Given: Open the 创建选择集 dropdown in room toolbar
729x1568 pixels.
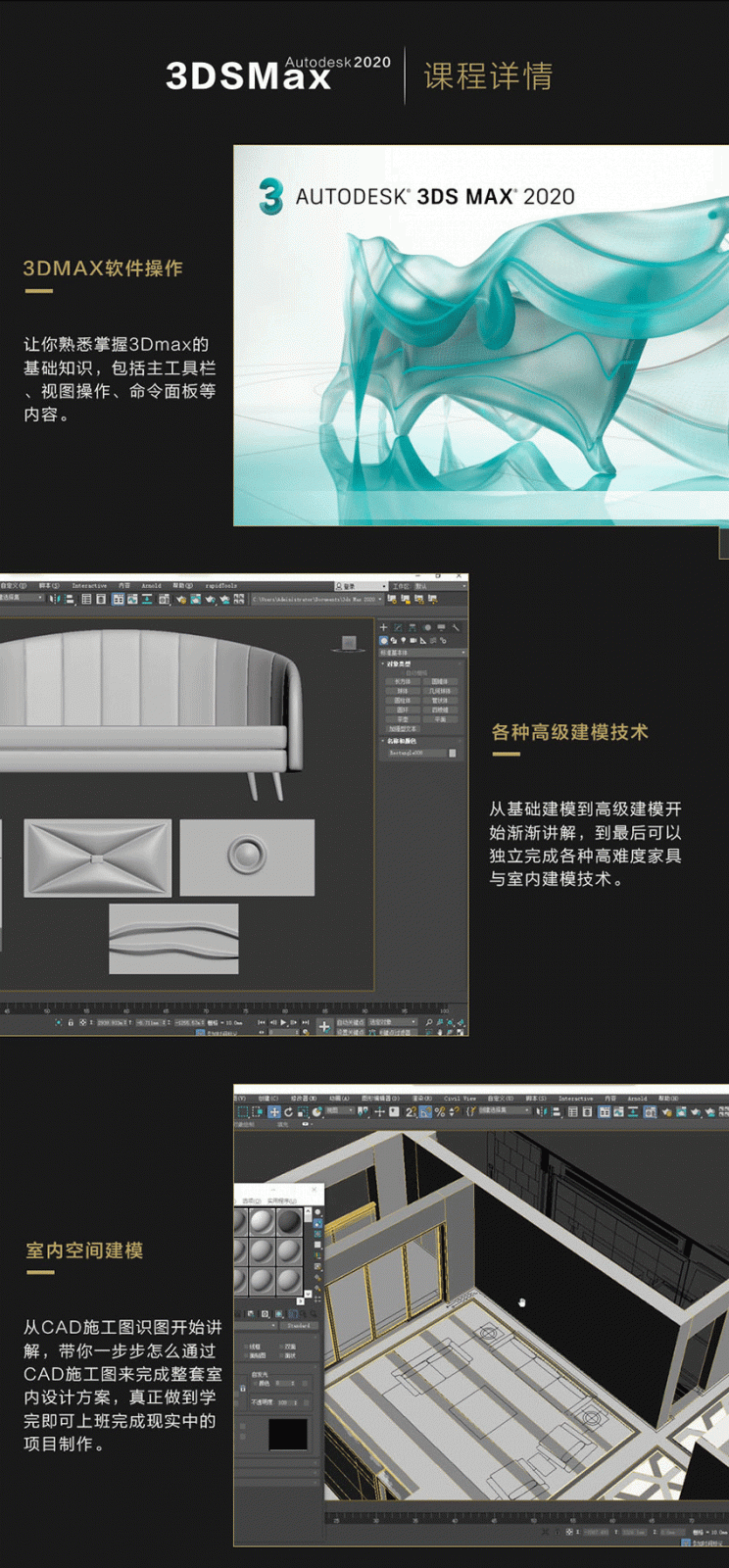Looking at the screenshot, I should click(x=504, y=1110).
